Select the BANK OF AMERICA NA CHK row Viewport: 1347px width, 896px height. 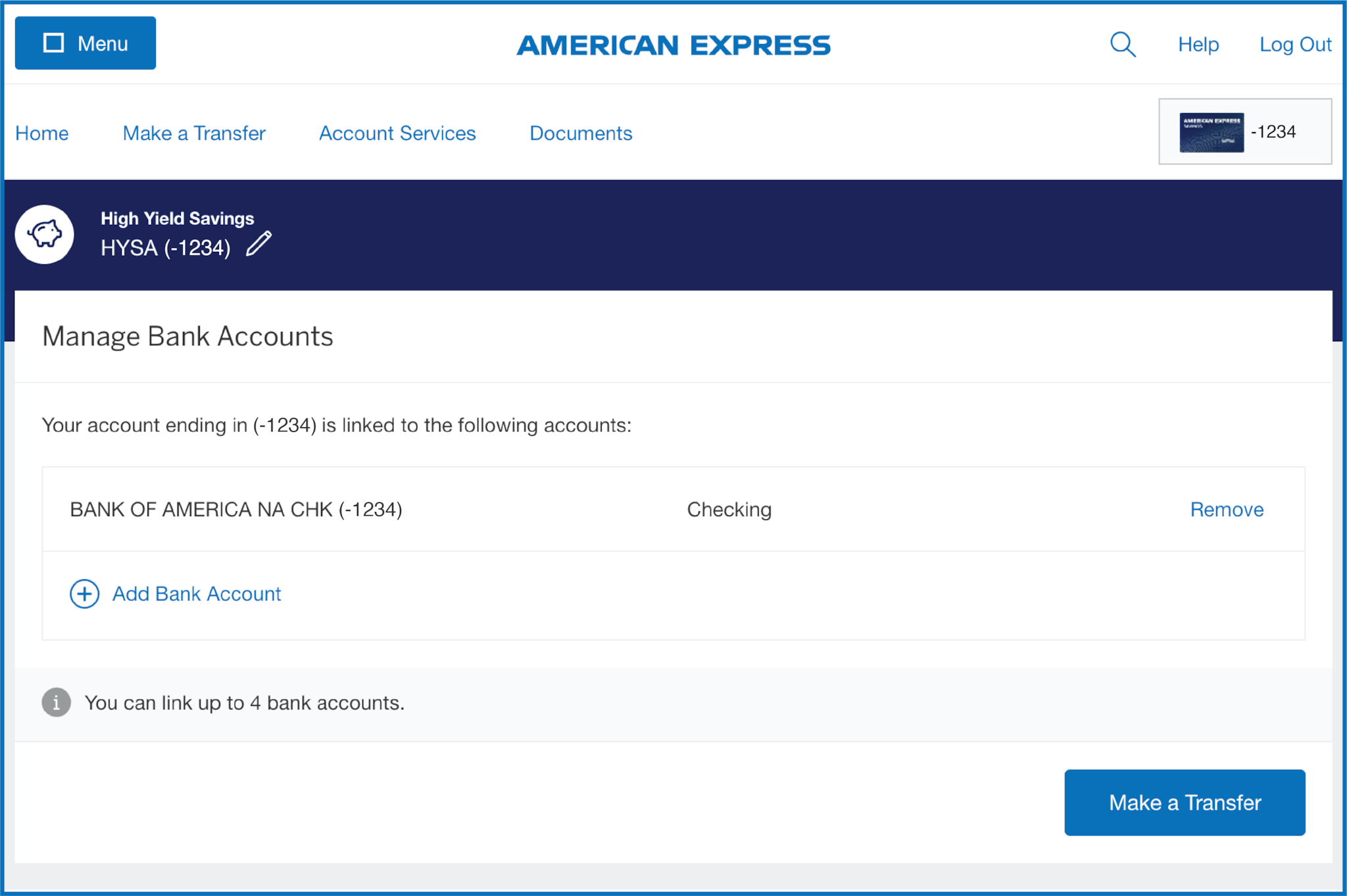point(236,509)
